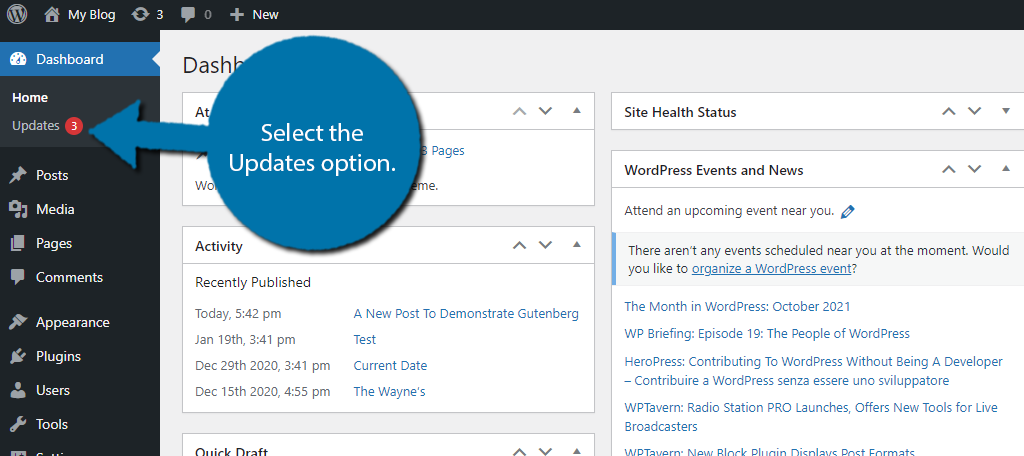The image size is (1024, 456).
Task: Click 'Today, 5:42 pm' timestamp
Action: (238, 314)
